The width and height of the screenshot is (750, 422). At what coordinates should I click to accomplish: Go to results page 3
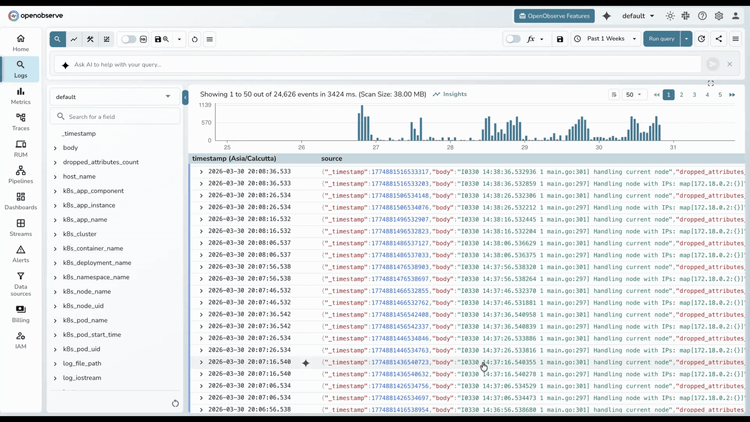(694, 95)
